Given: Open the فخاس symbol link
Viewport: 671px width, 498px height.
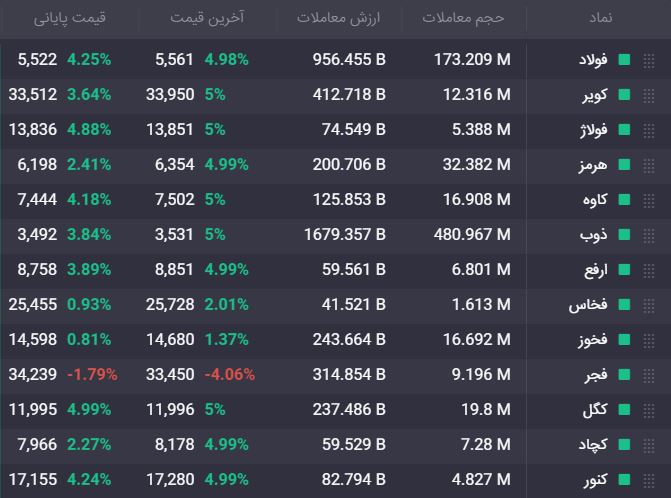Looking at the screenshot, I should [588, 305].
